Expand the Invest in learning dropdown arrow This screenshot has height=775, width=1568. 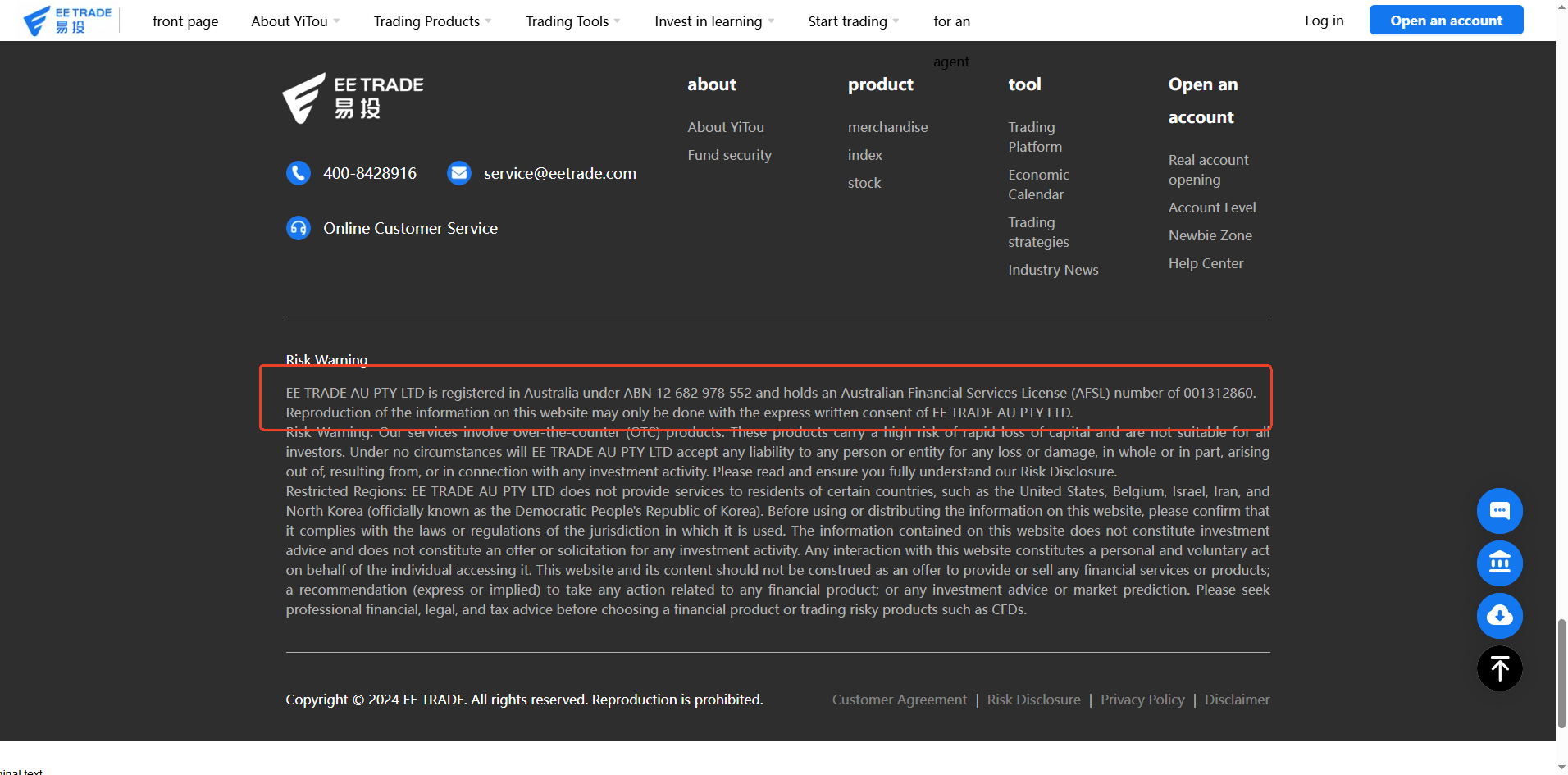point(771,21)
